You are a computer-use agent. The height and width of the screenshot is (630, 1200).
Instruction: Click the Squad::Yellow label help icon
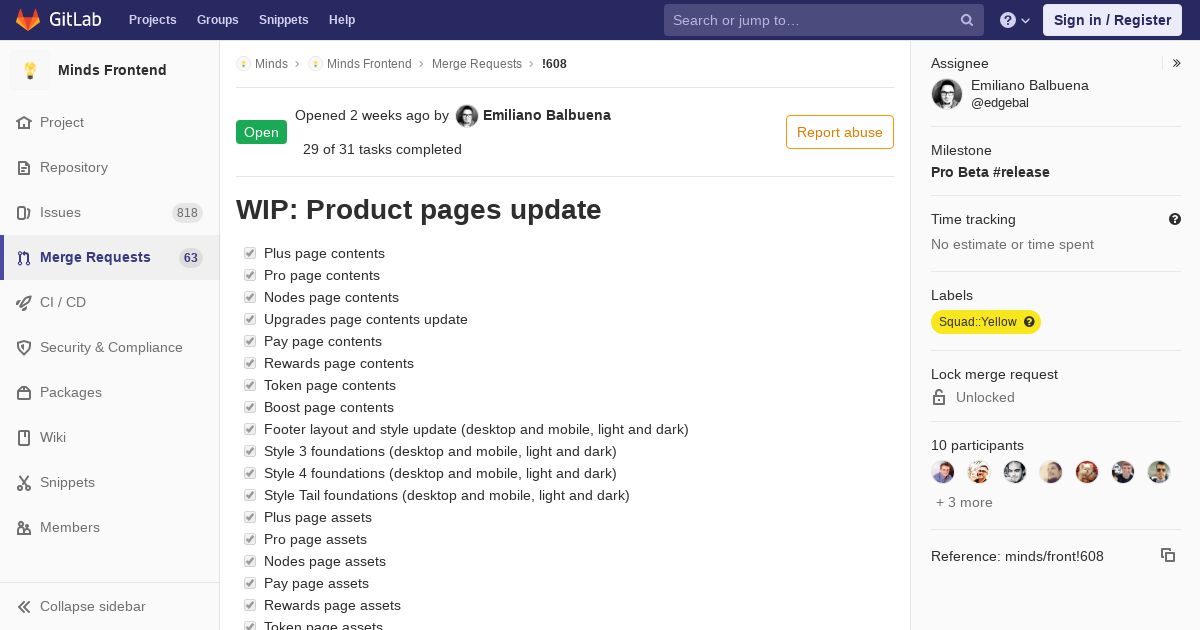click(x=1029, y=322)
